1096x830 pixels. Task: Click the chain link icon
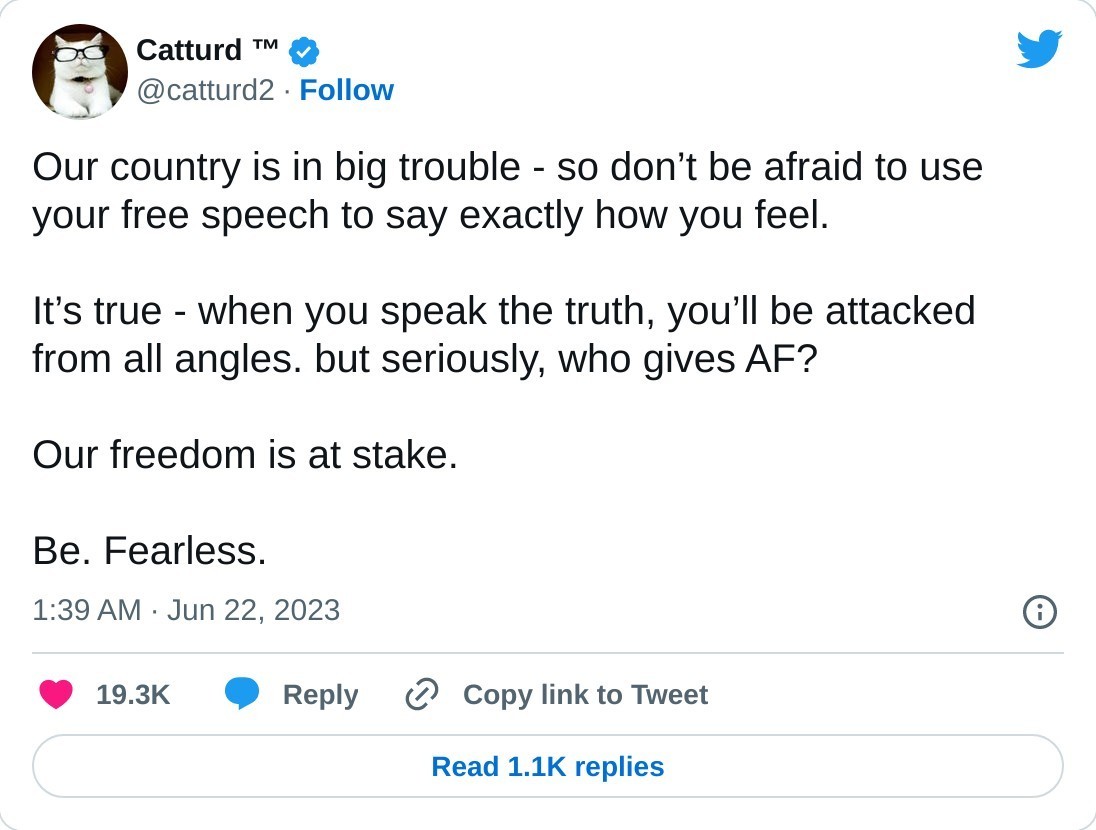coord(422,694)
